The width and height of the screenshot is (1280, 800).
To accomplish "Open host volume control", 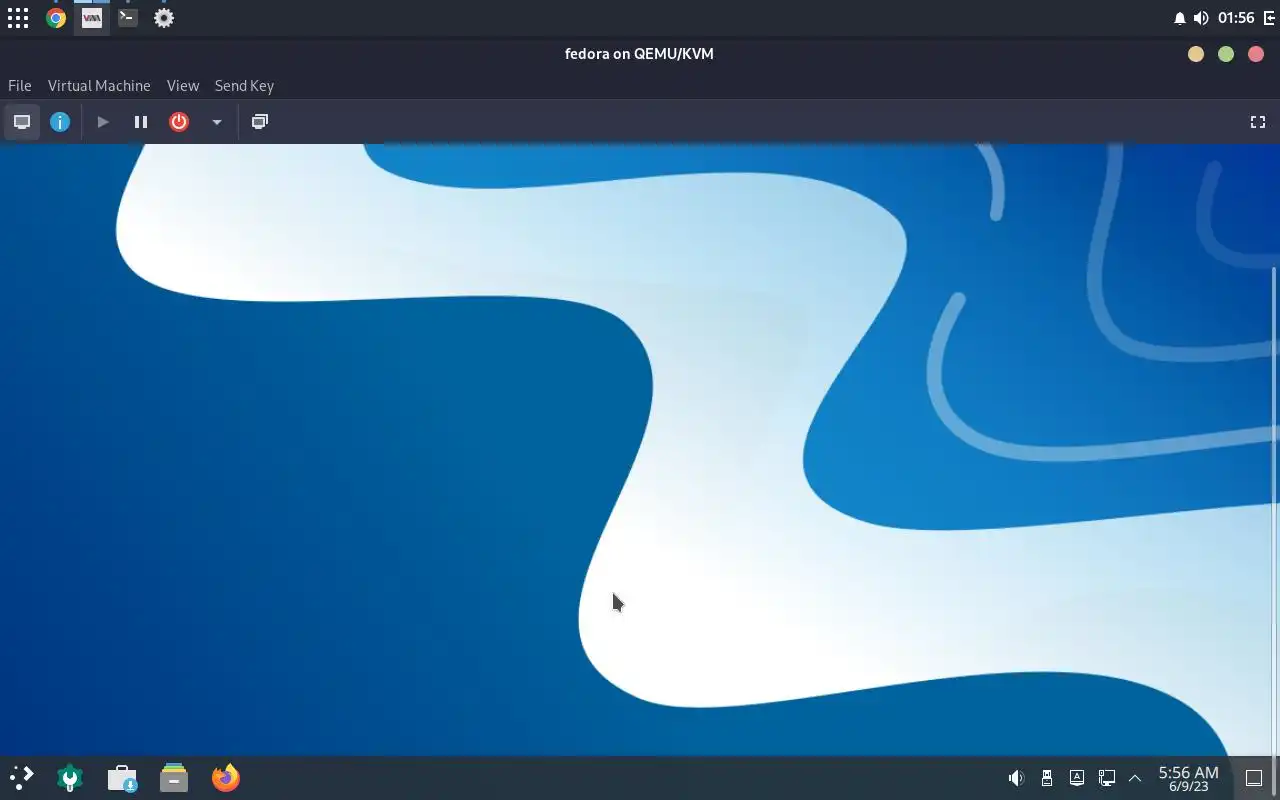I will point(1201,18).
